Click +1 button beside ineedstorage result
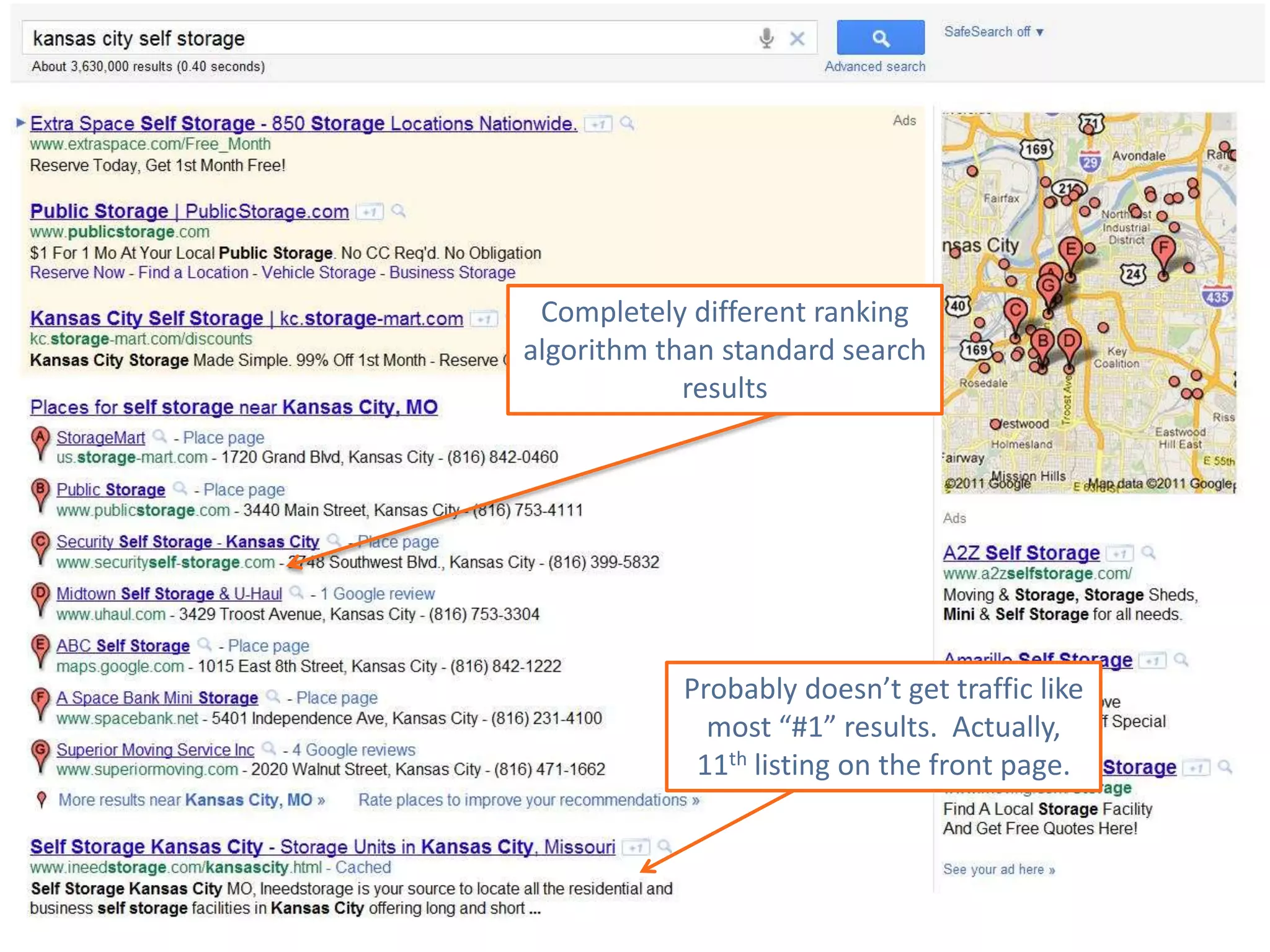Viewport: 1270px width, 952px height. pos(636,847)
